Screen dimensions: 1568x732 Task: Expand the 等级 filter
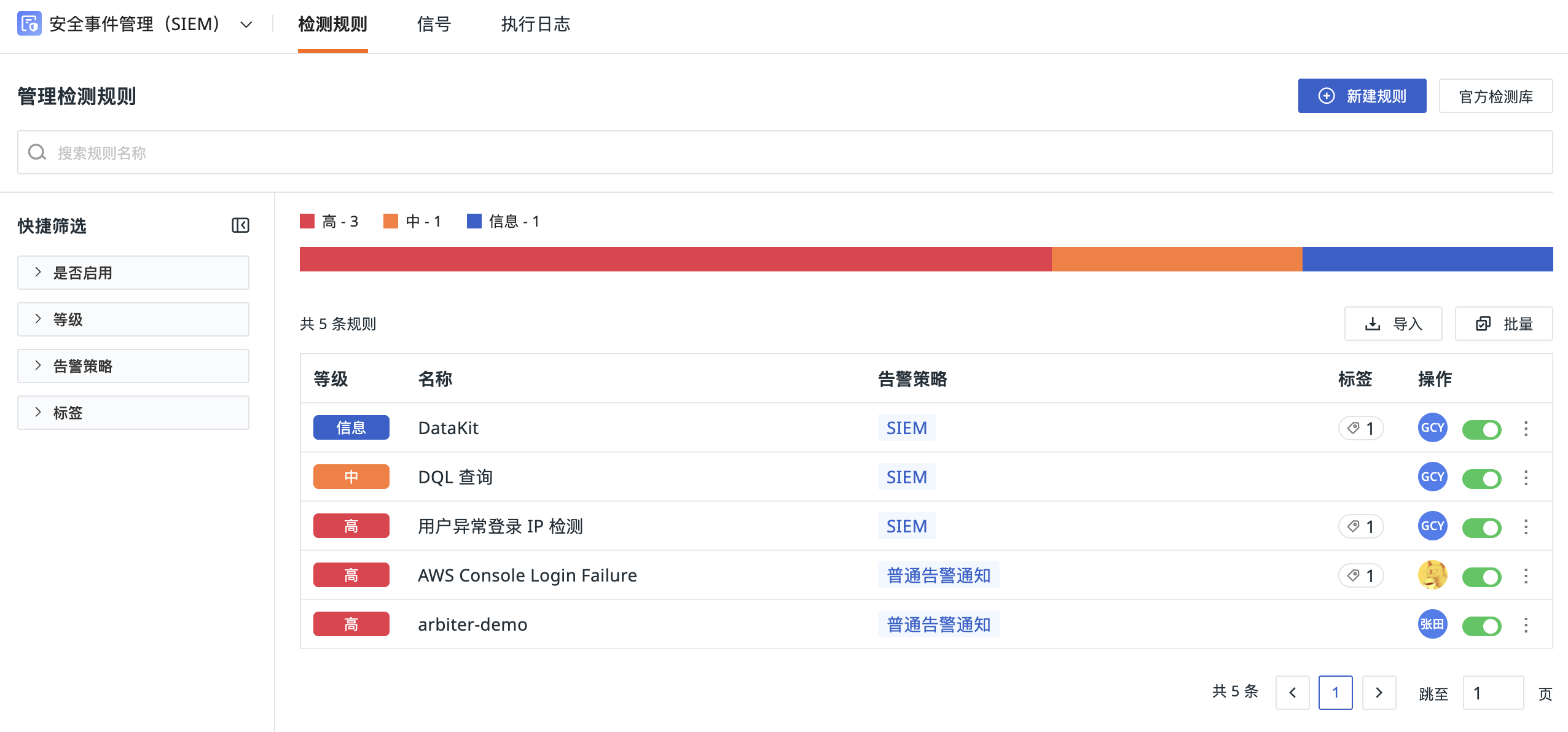coord(133,319)
